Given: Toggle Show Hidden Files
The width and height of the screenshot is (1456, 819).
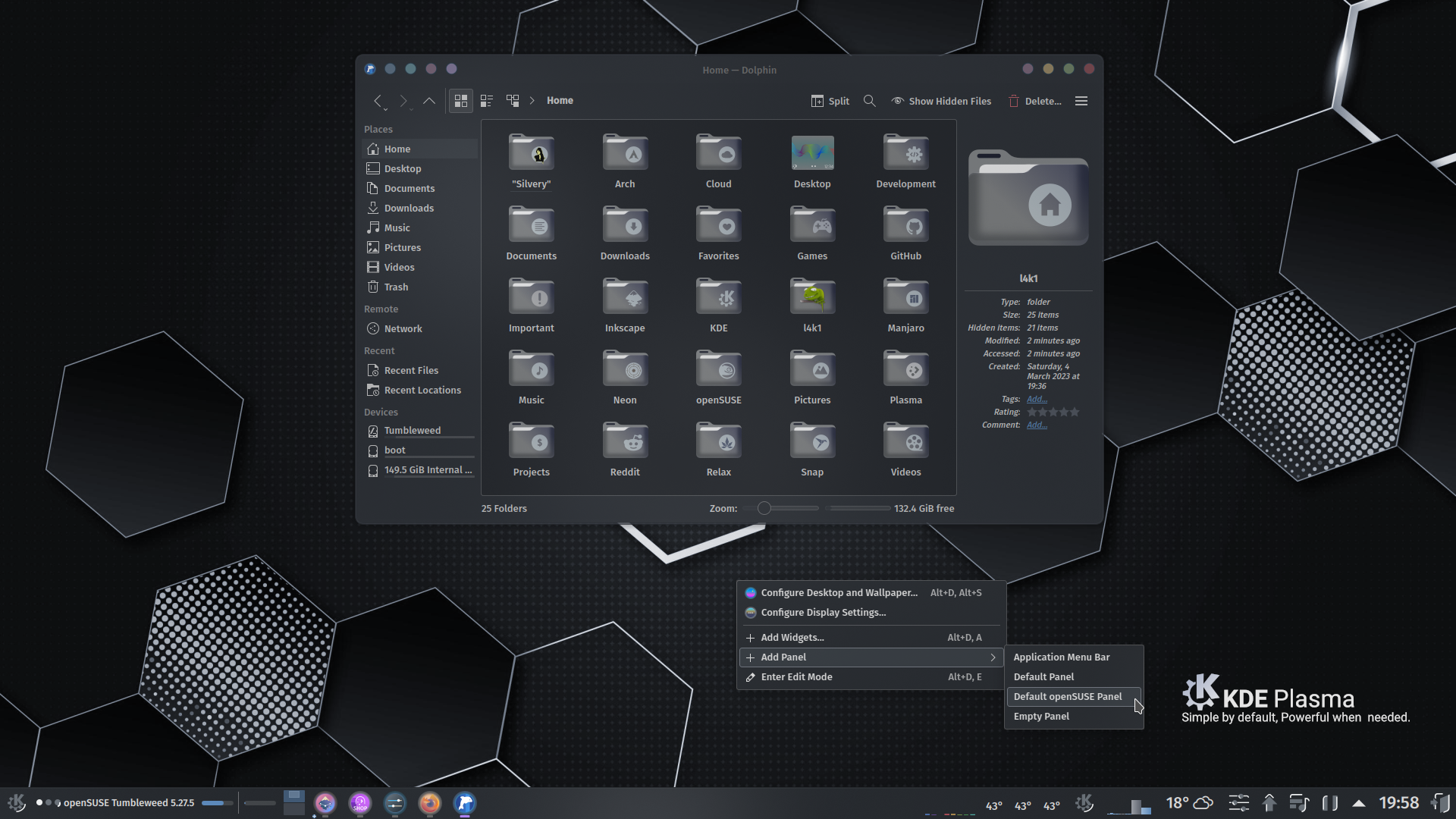Looking at the screenshot, I should pyautogui.click(x=942, y=101).
